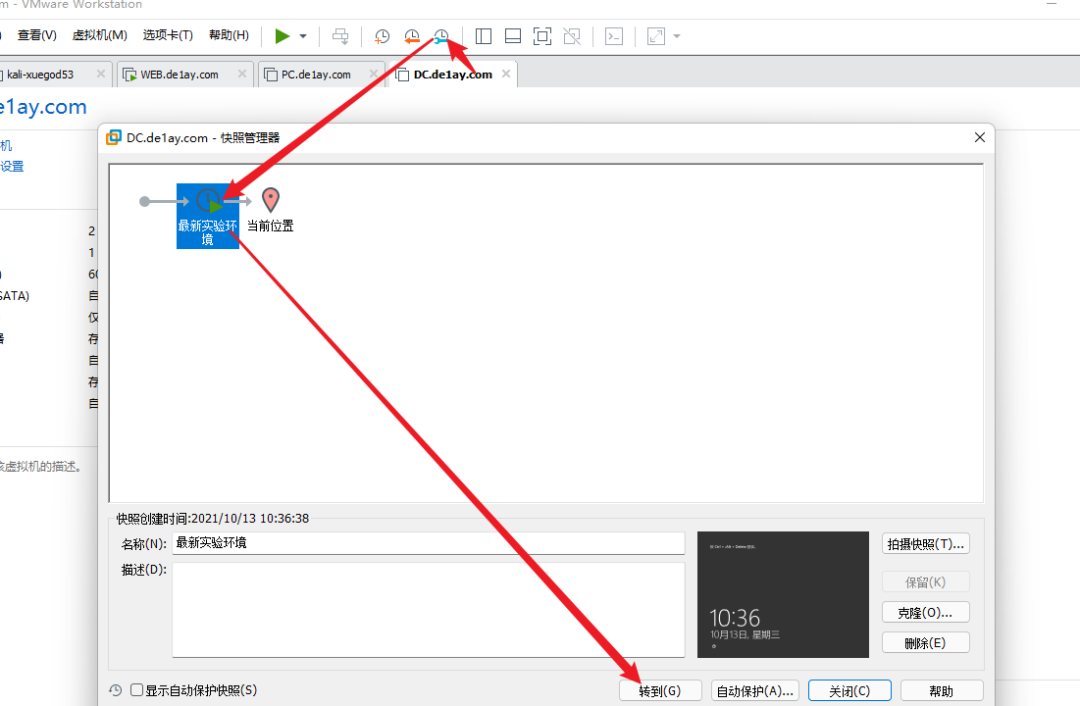Click Send Ctrl+Alt+Del toolbar icon
Viewport: 1080px width, 706px height.
click(x=340, y=36)
